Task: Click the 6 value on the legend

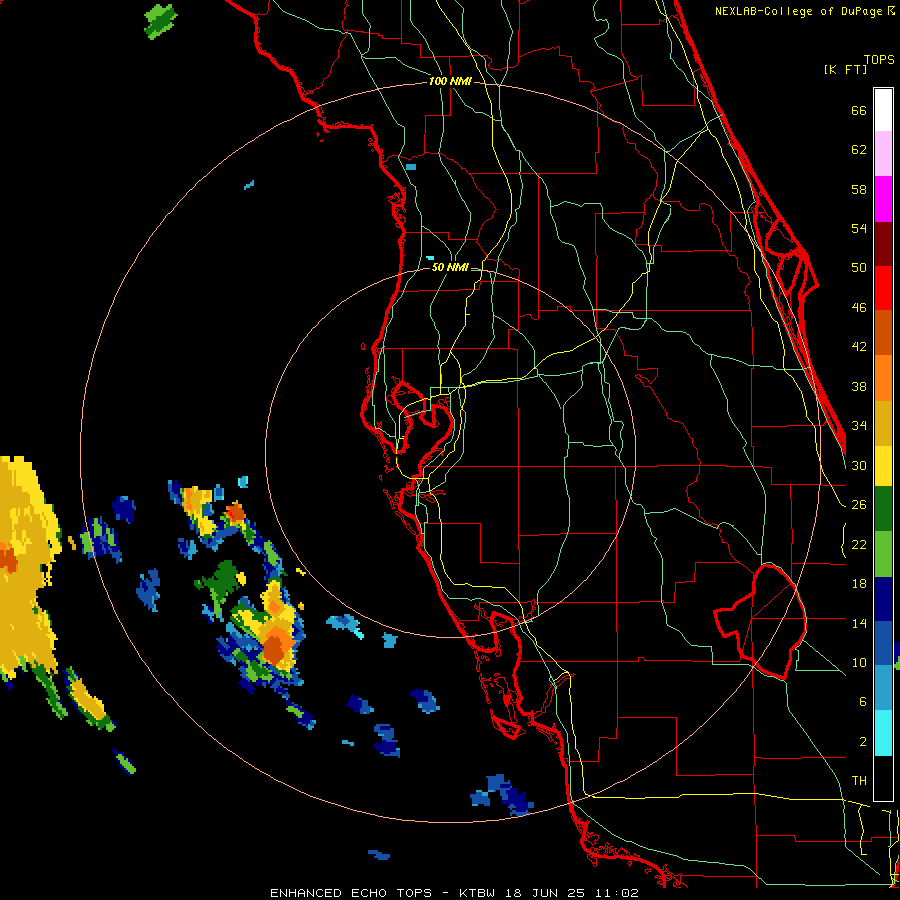Action: tap(863, 702)
